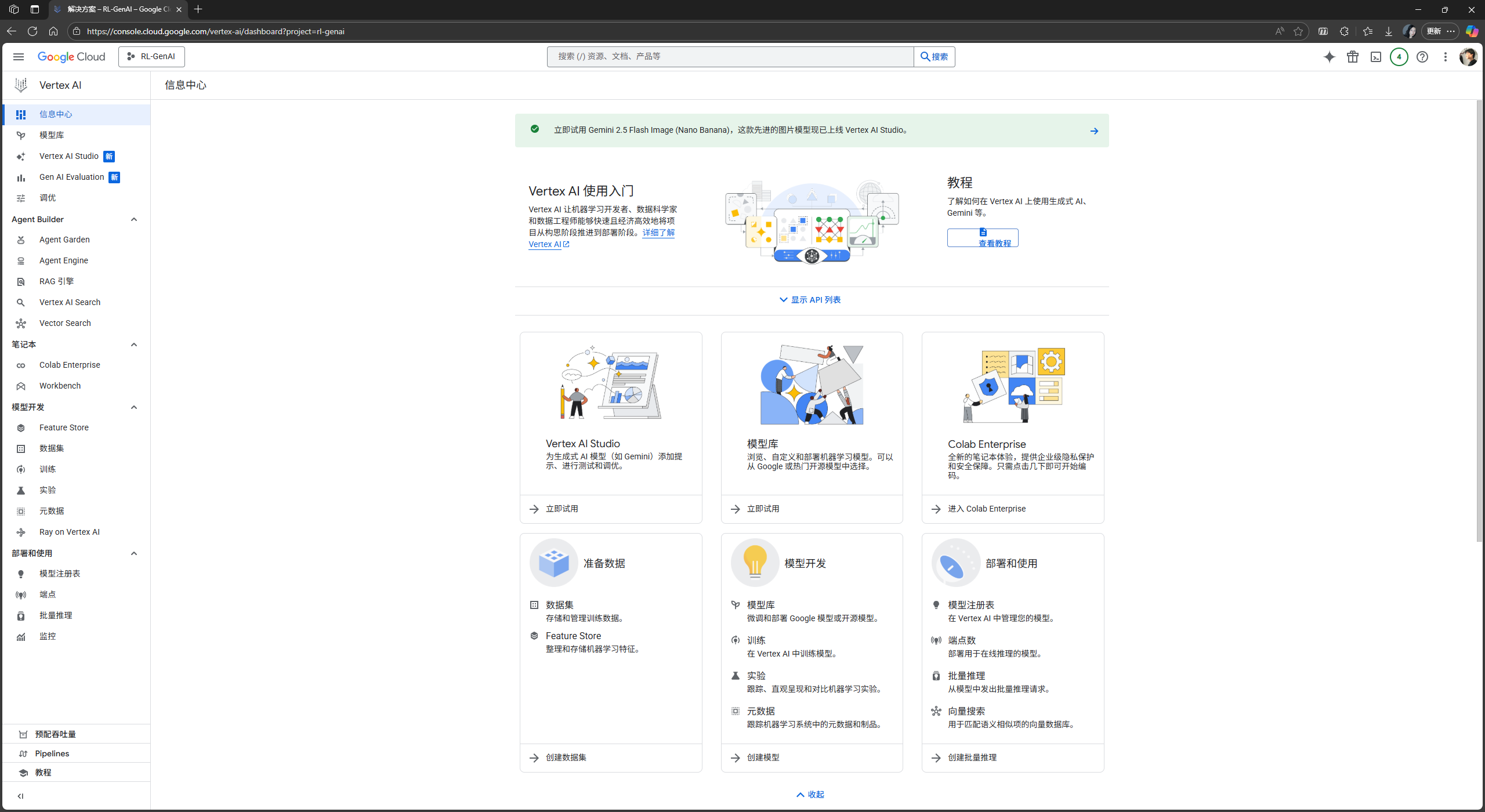The width and height of the screenshot is (1485, 812).
Task: Open the main navigation hamburger menu
Action: pos(19,56)
